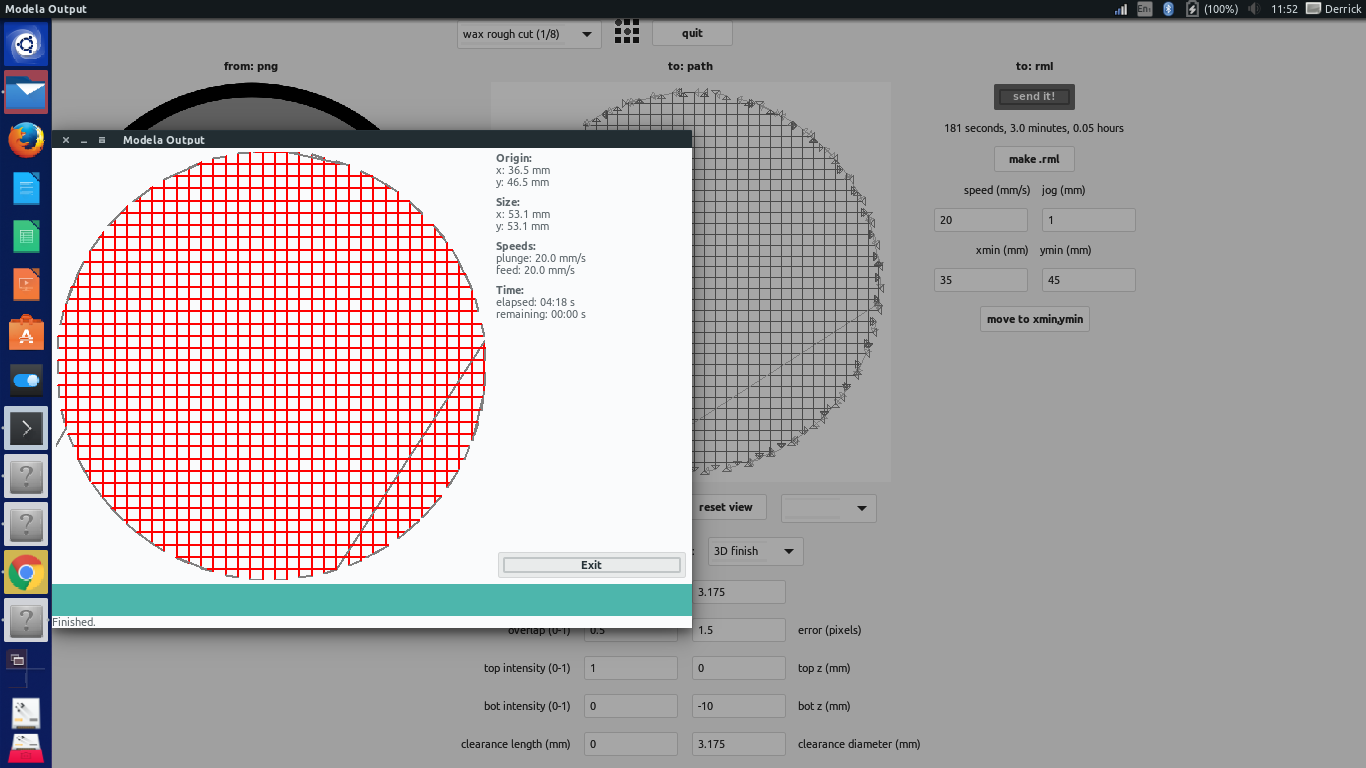Open LibreOffice Writer from the dock
Screen dimensions: 1366x768
[26, 188]
